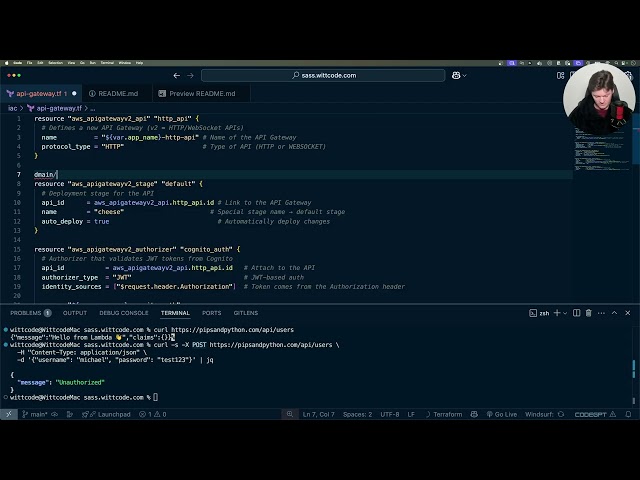Open the Output panel tab
The width and height of the screenshot is (640, 480).
[x=75, y=313]
